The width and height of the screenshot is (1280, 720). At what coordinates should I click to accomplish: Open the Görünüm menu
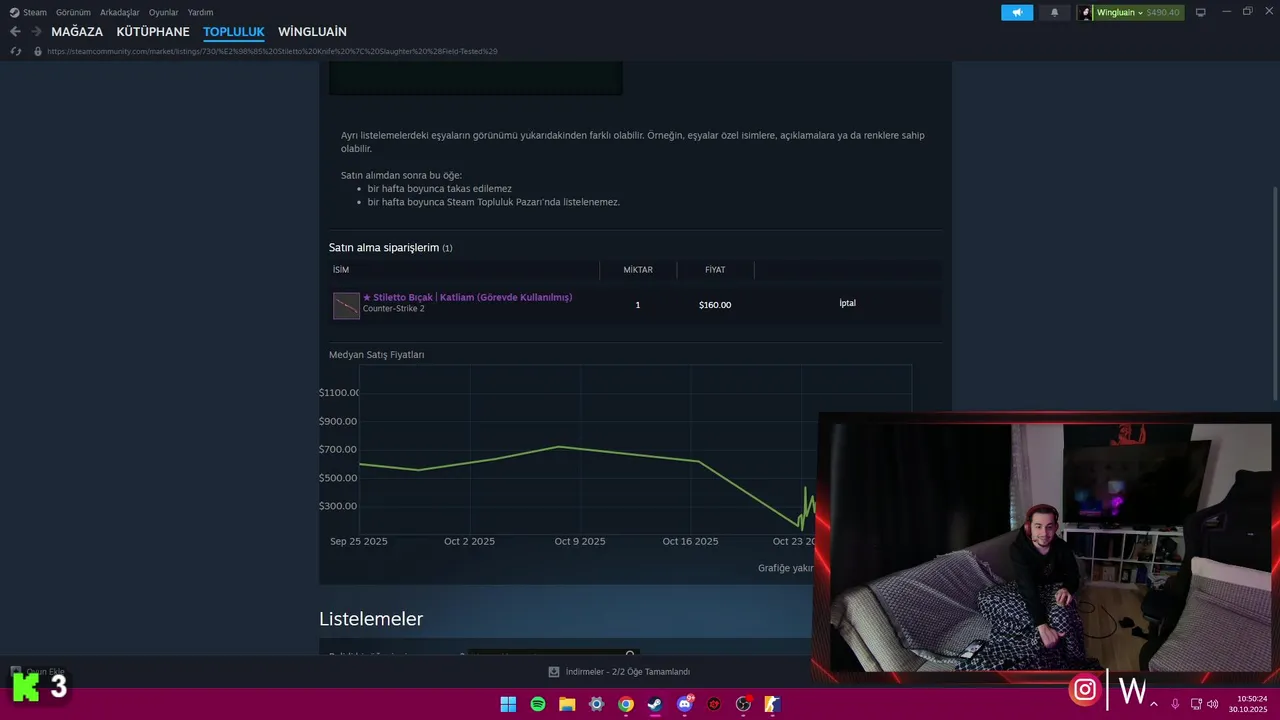[73, 12]
